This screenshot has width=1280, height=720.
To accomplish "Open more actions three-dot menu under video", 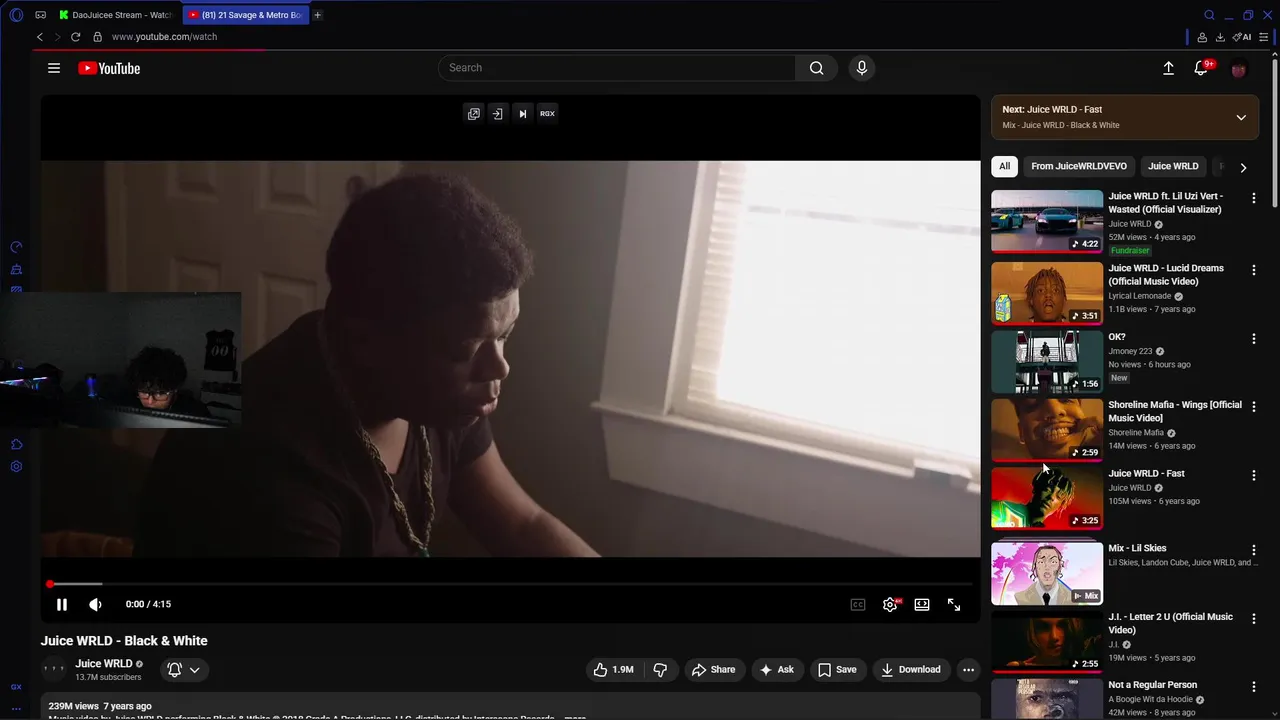I will tap(968, 670).
